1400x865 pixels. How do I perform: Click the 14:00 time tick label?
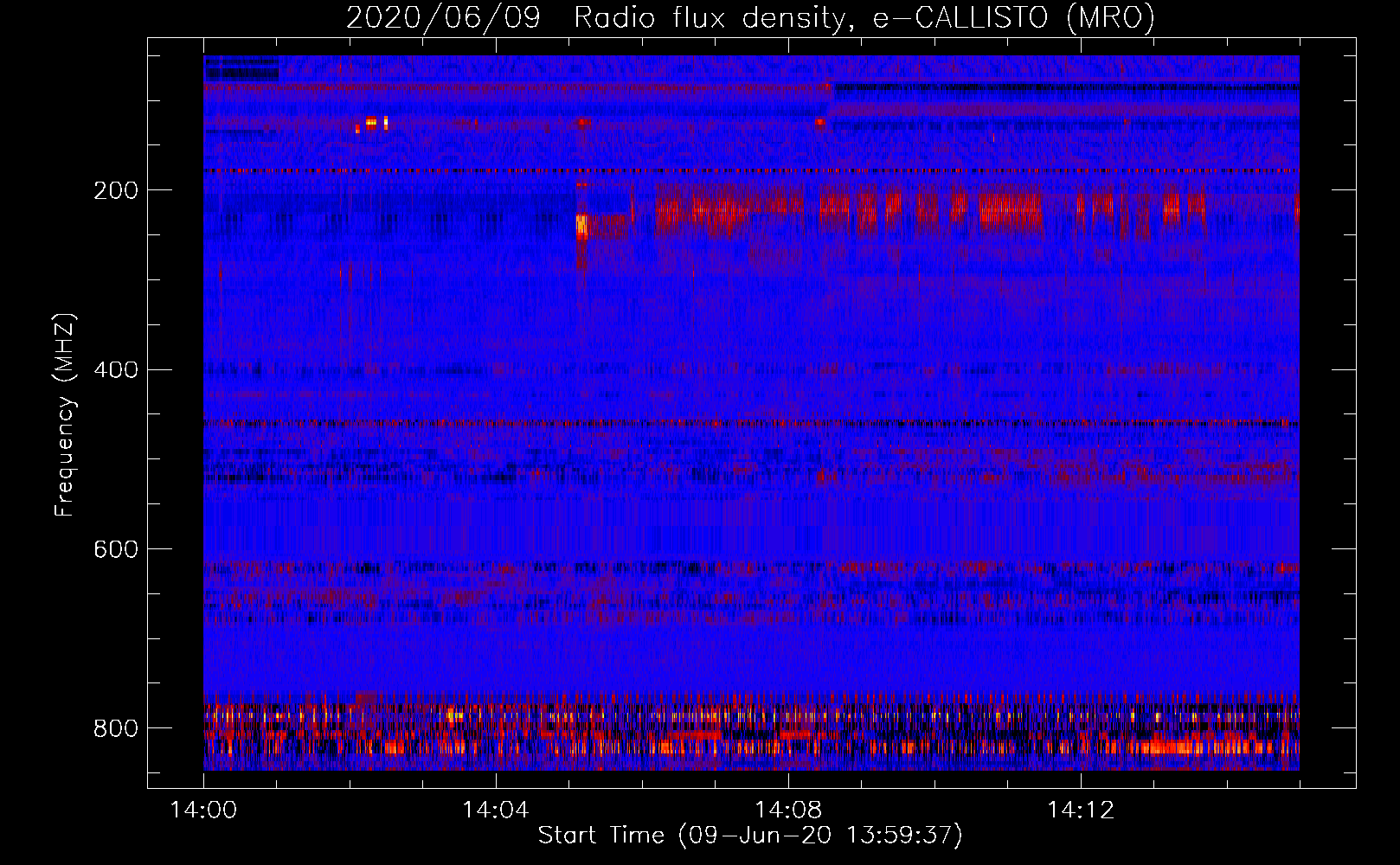pos(203,811)
